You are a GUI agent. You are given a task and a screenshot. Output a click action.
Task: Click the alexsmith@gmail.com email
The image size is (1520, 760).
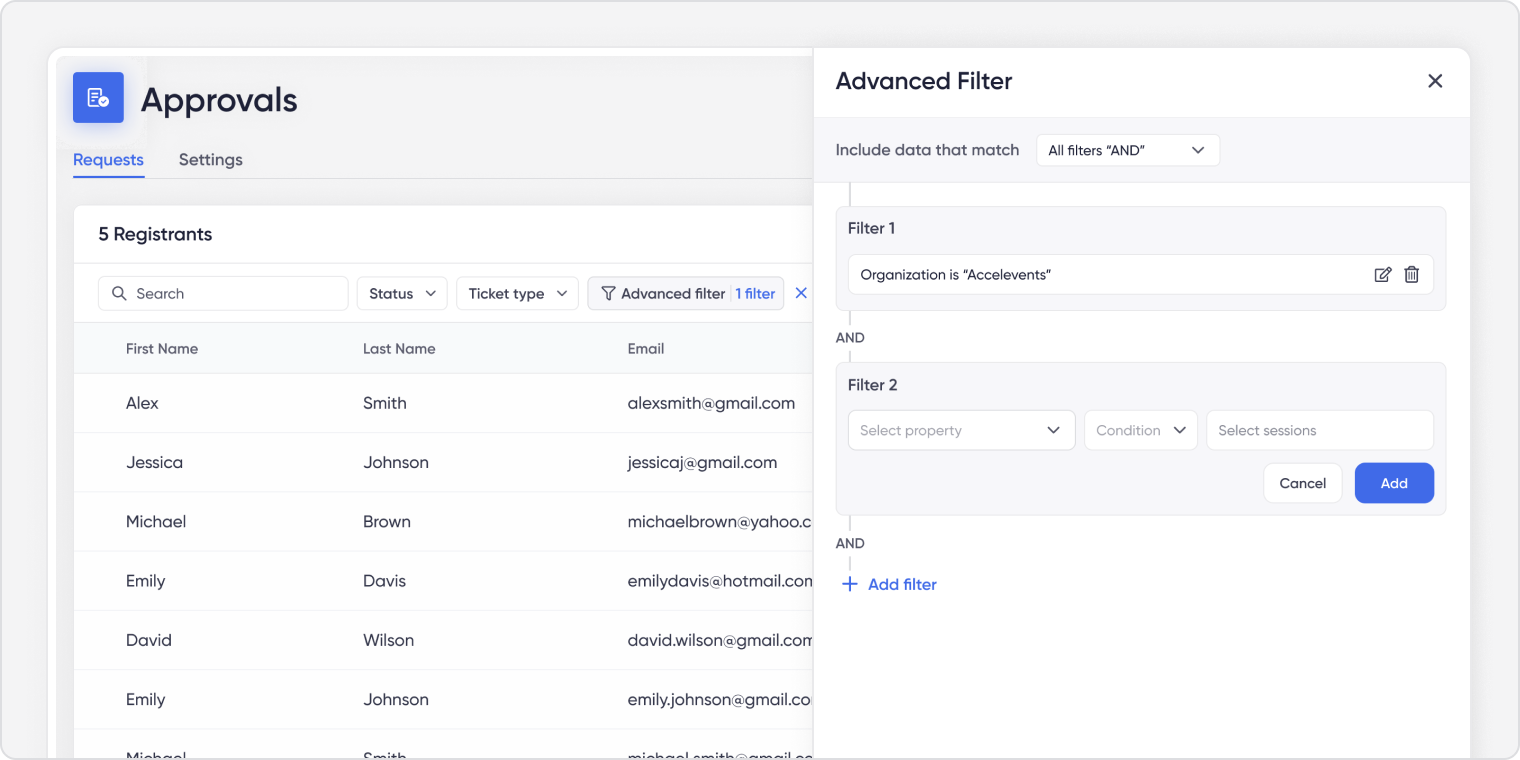click(711, 403)
